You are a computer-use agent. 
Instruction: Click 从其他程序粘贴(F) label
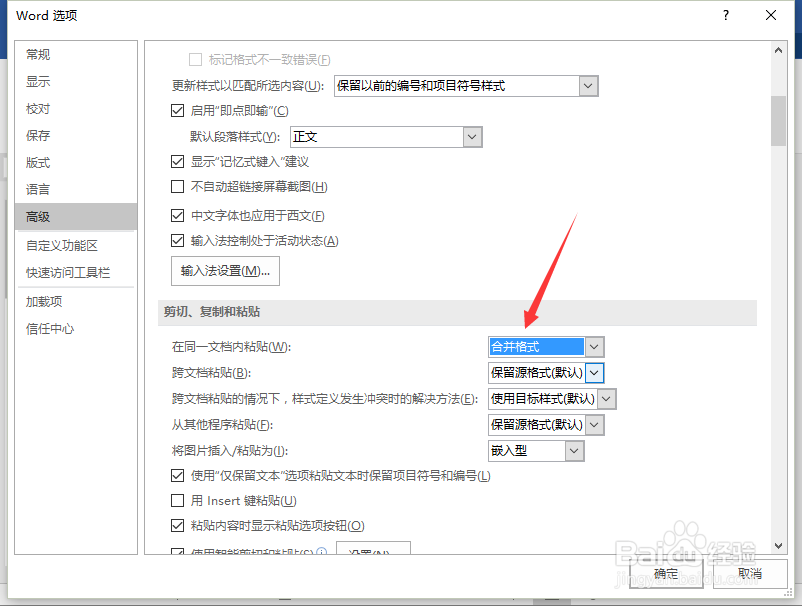[222, 424]
